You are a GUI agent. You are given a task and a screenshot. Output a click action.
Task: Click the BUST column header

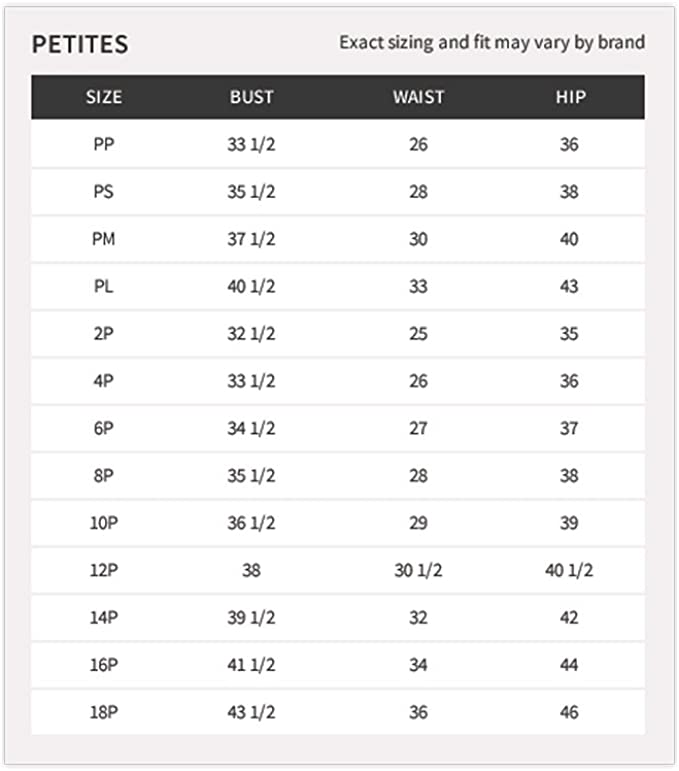point(251,98)
